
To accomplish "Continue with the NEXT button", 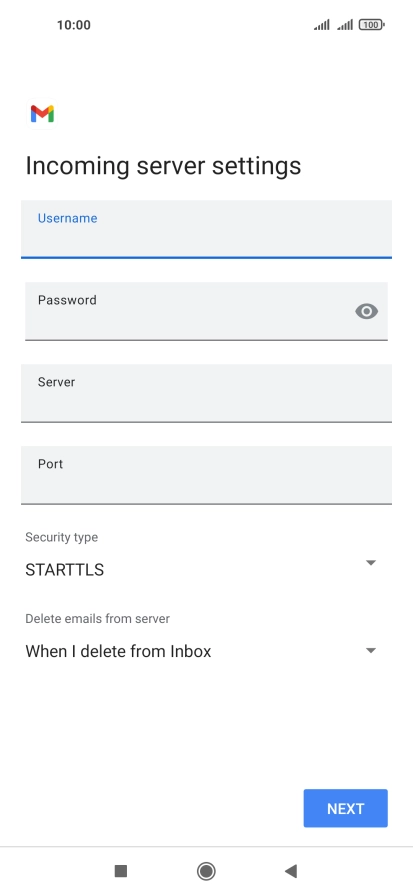I will click(x=346, y=808).
